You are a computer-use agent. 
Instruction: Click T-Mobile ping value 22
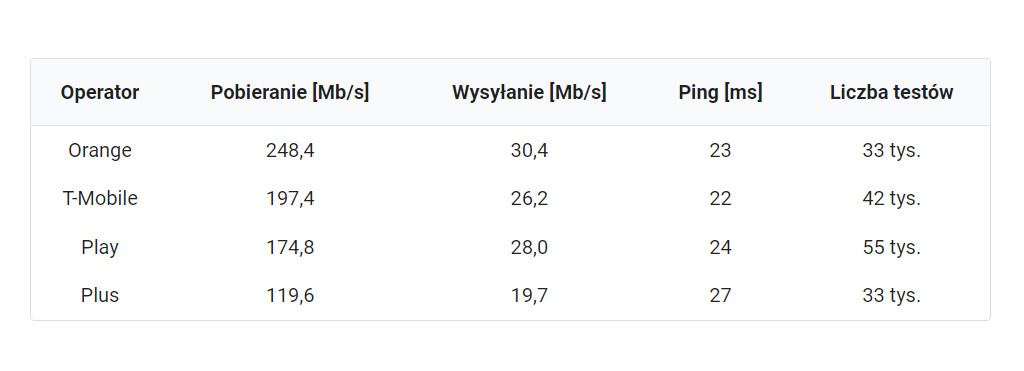coord(720,199)
